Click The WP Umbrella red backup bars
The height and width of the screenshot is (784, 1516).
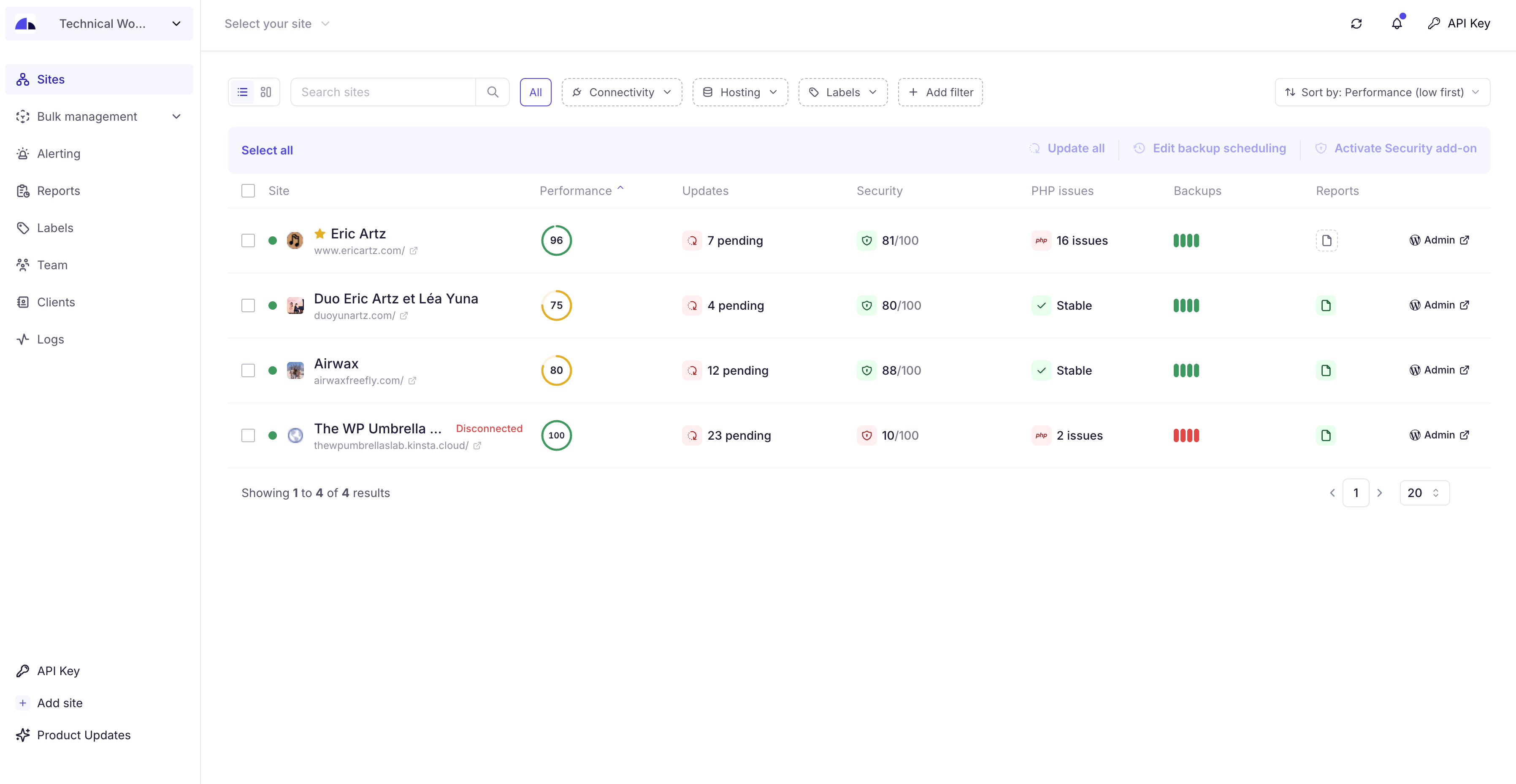pos(1186,435)
